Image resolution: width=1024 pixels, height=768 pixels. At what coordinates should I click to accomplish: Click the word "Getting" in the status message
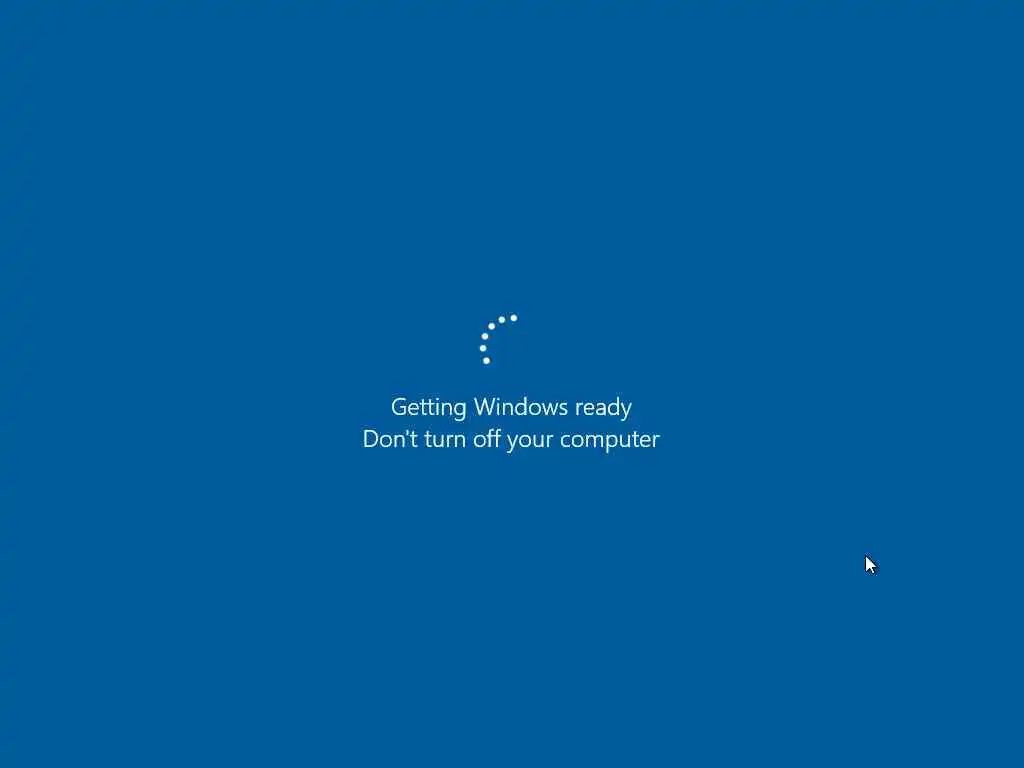(428, 408)
